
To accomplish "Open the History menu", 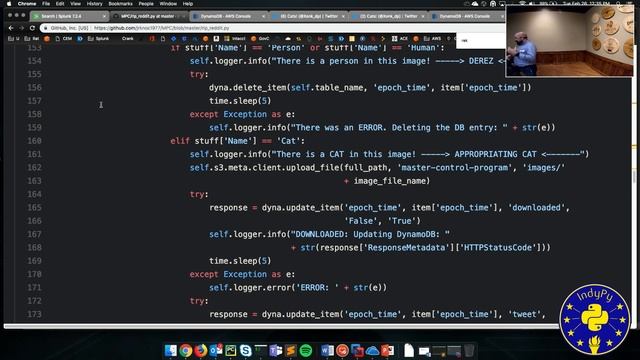I will [x=94, y=4].
